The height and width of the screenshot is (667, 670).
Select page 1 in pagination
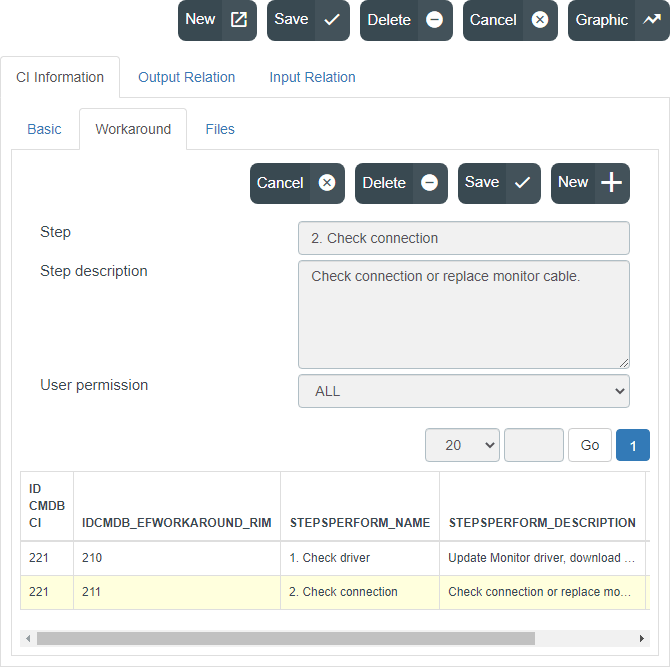click(633, 445)
